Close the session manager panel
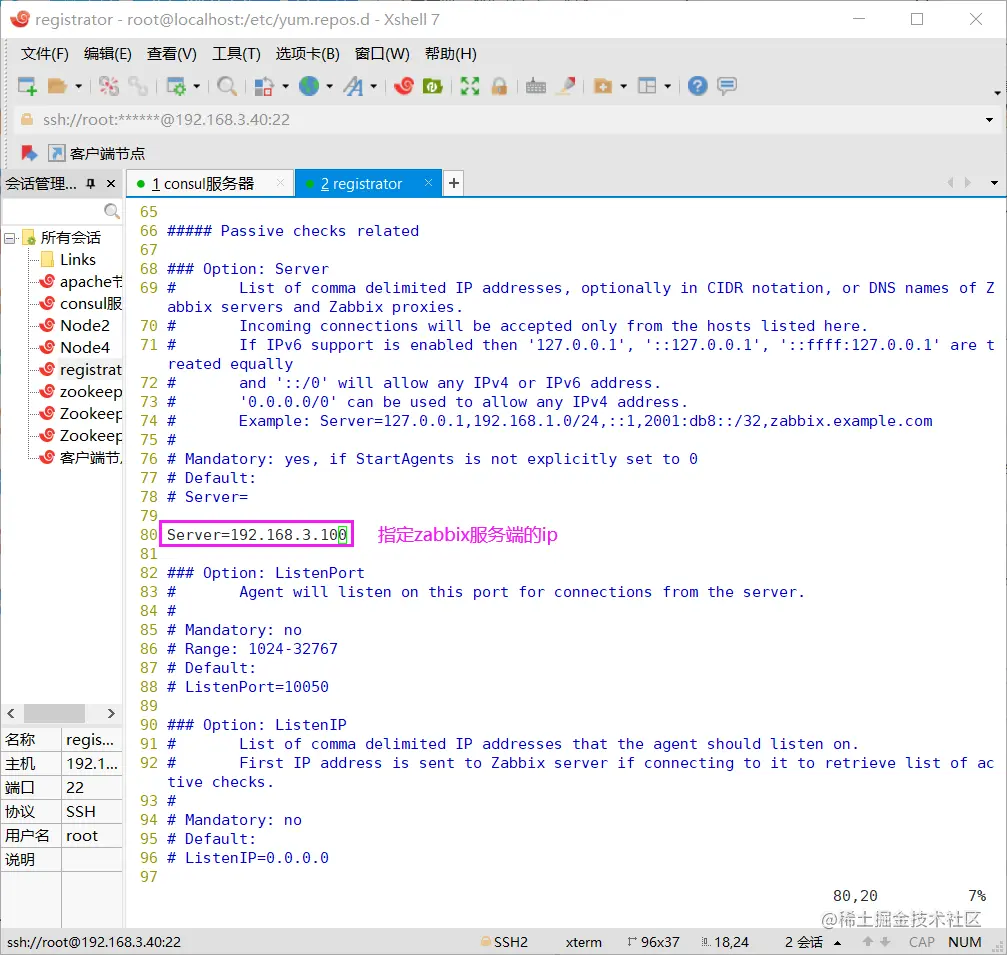 pos(110,184)
